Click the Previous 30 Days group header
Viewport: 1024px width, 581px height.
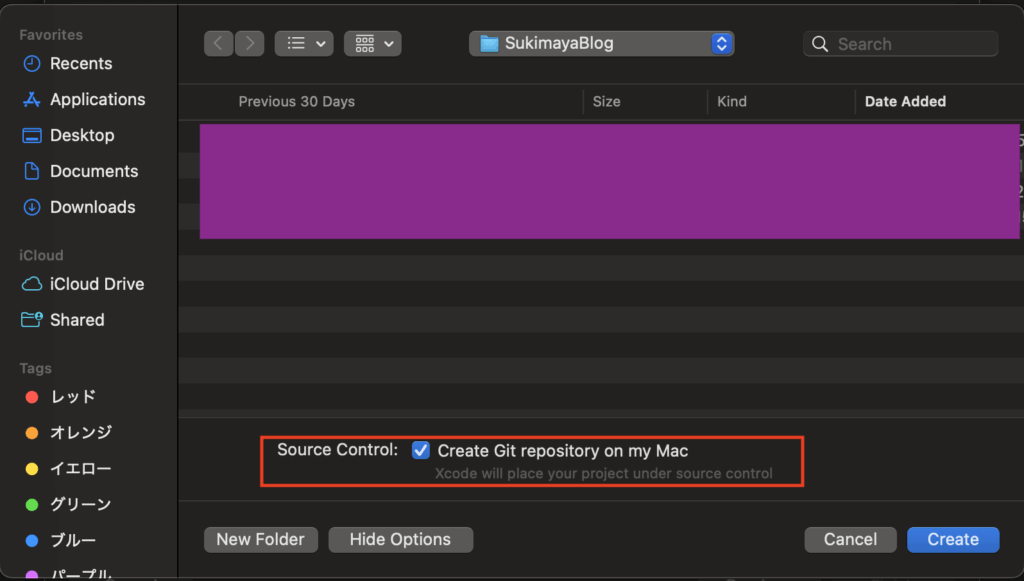296,102
